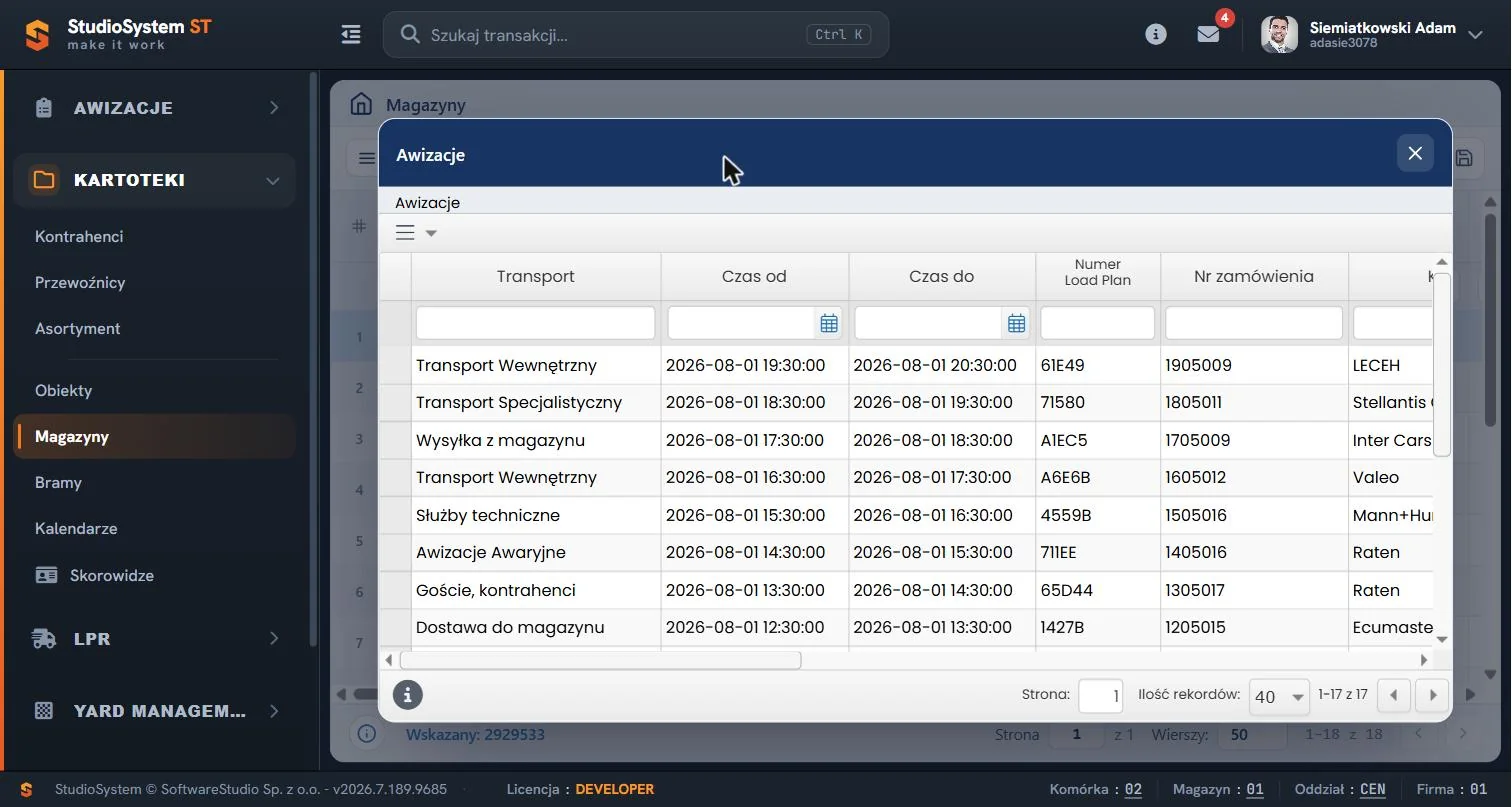The width and height of the screenshot is (1512, 807).
Task: Click the Magazyn 01 status value
Action: (1255, 790)
